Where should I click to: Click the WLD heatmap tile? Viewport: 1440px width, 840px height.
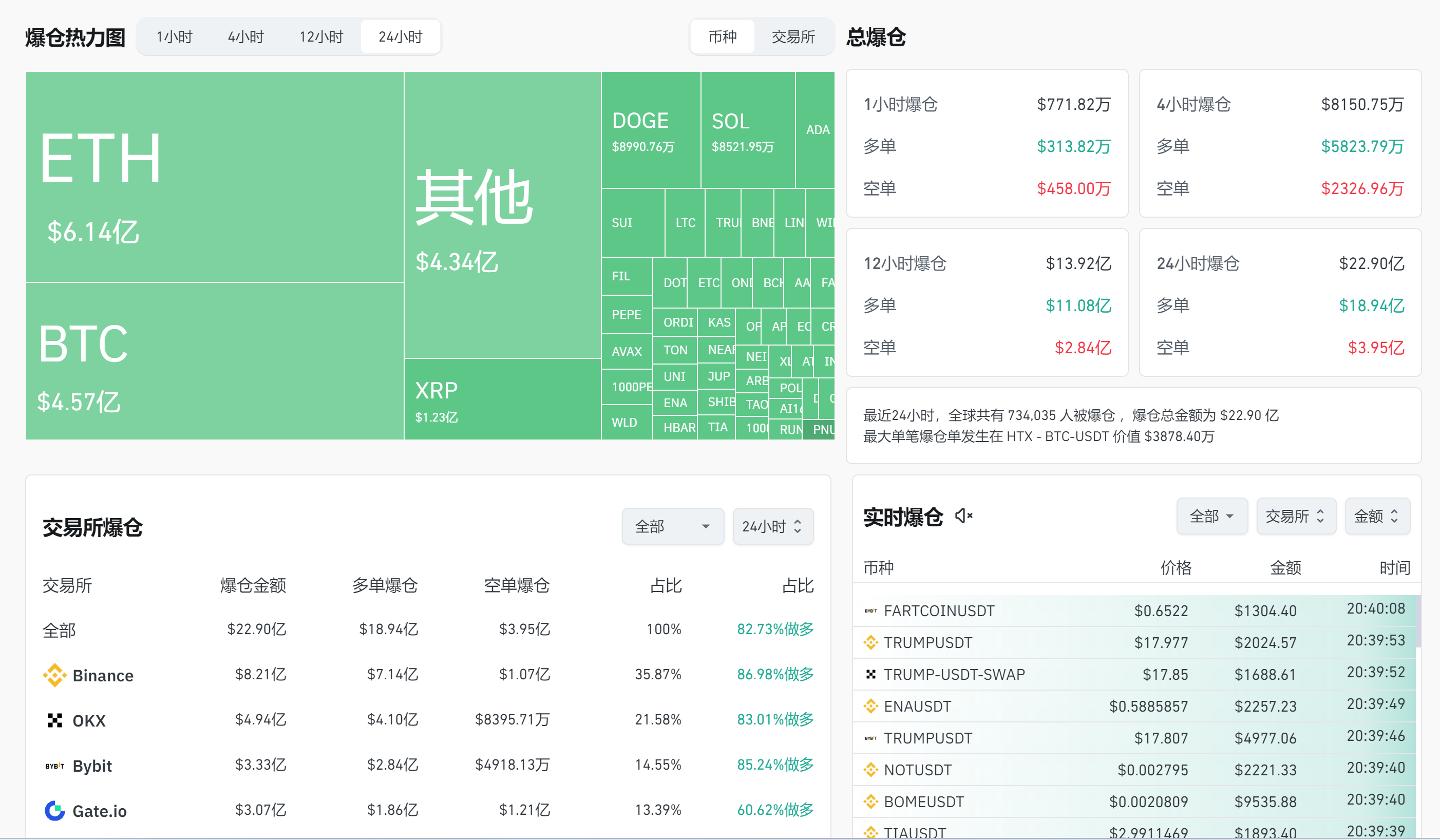coord(627,422)
